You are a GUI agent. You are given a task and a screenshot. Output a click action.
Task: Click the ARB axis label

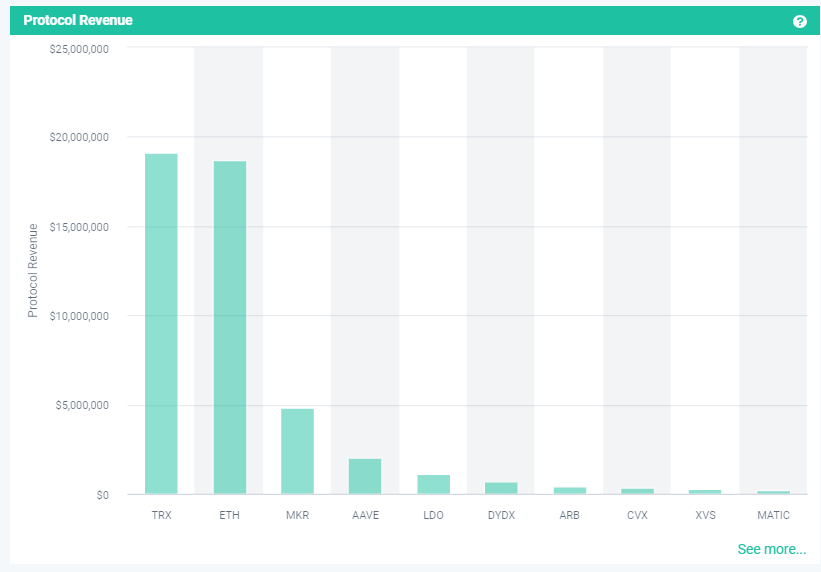coord(570,515)
